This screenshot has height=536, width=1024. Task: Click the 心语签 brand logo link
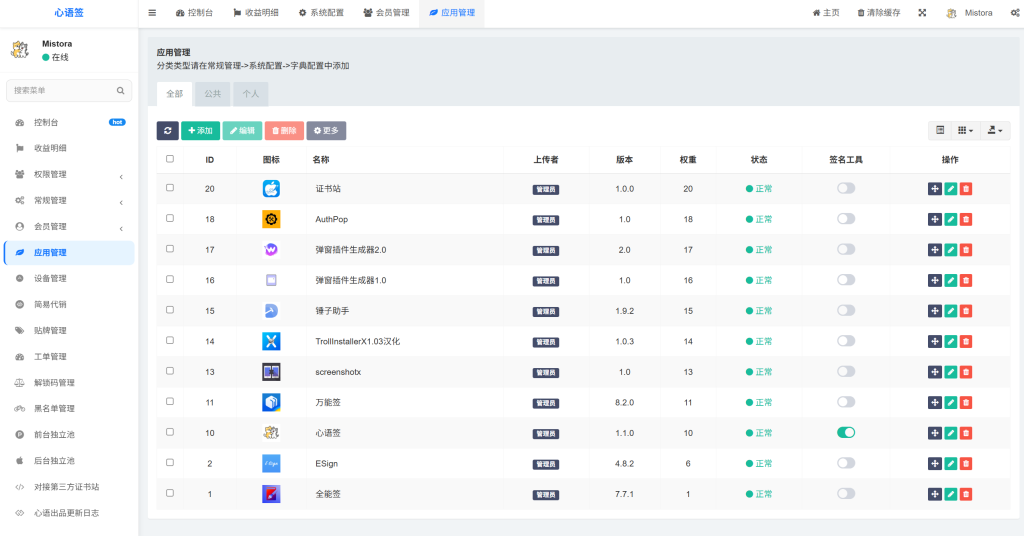coord(69,12)
